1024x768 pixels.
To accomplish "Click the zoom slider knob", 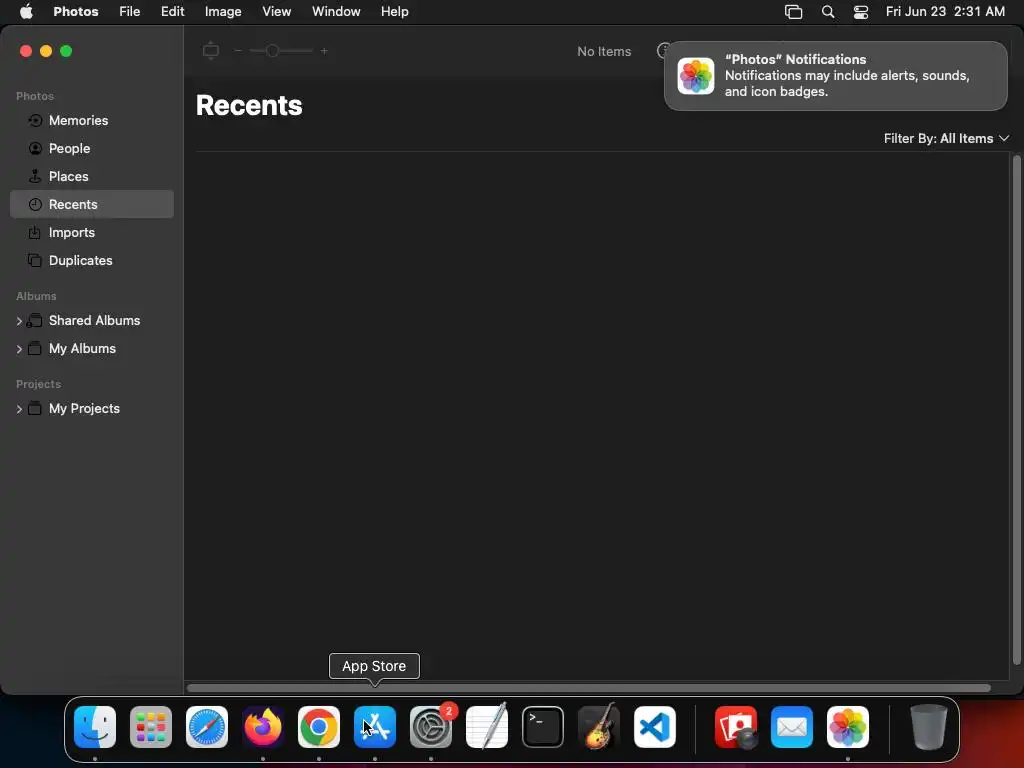I will (272, 51).
